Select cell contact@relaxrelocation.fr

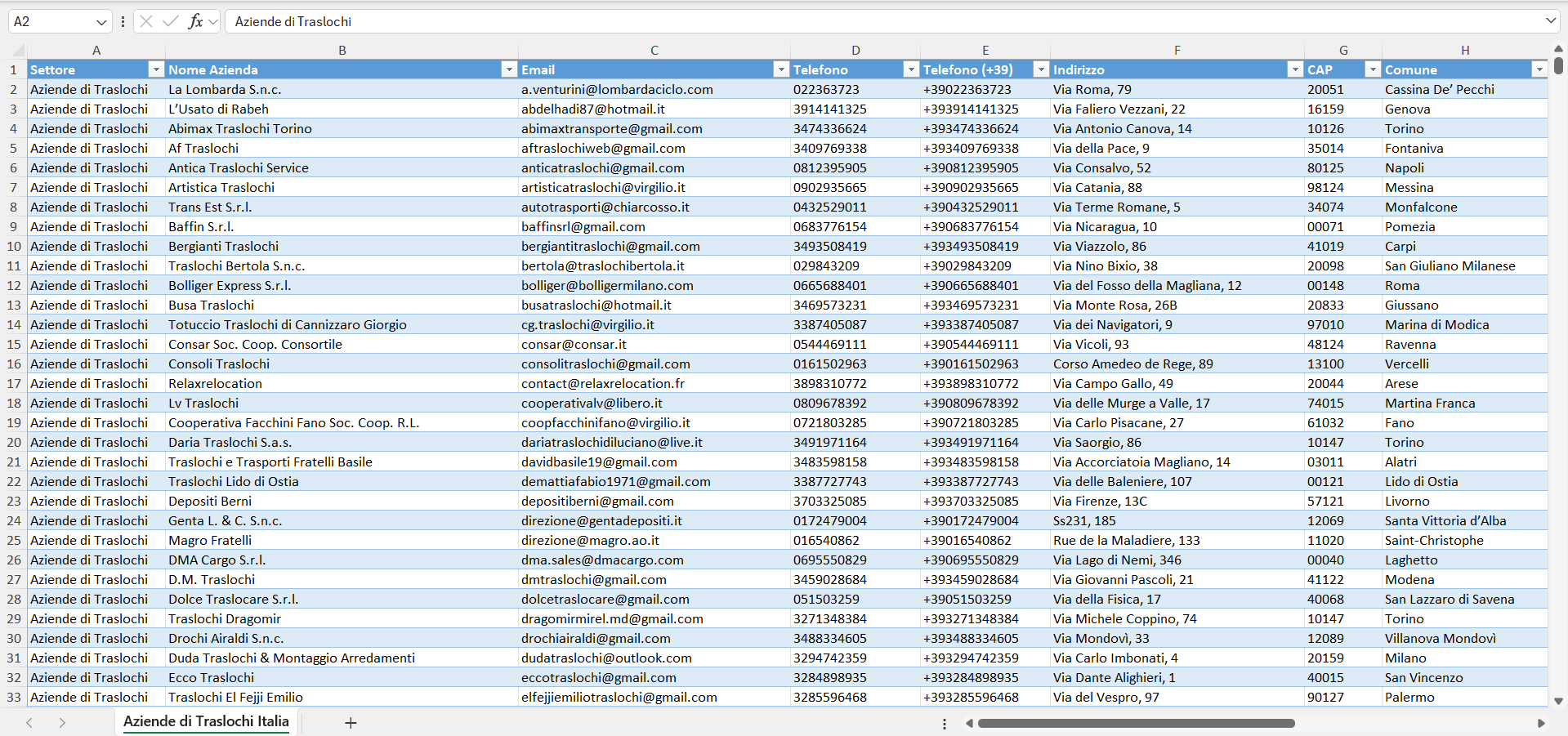click(x=654, y=383)
